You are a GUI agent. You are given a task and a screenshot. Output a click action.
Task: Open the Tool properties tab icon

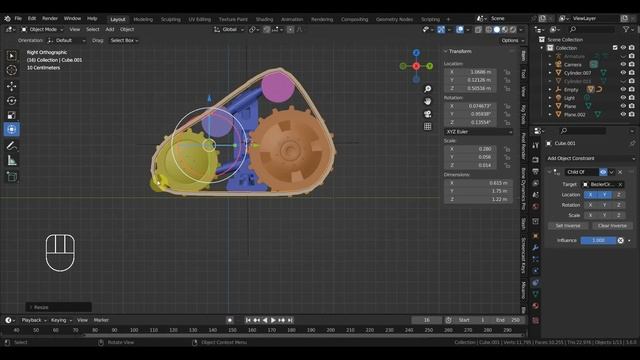pyautogui.click(x=536, y=146)
